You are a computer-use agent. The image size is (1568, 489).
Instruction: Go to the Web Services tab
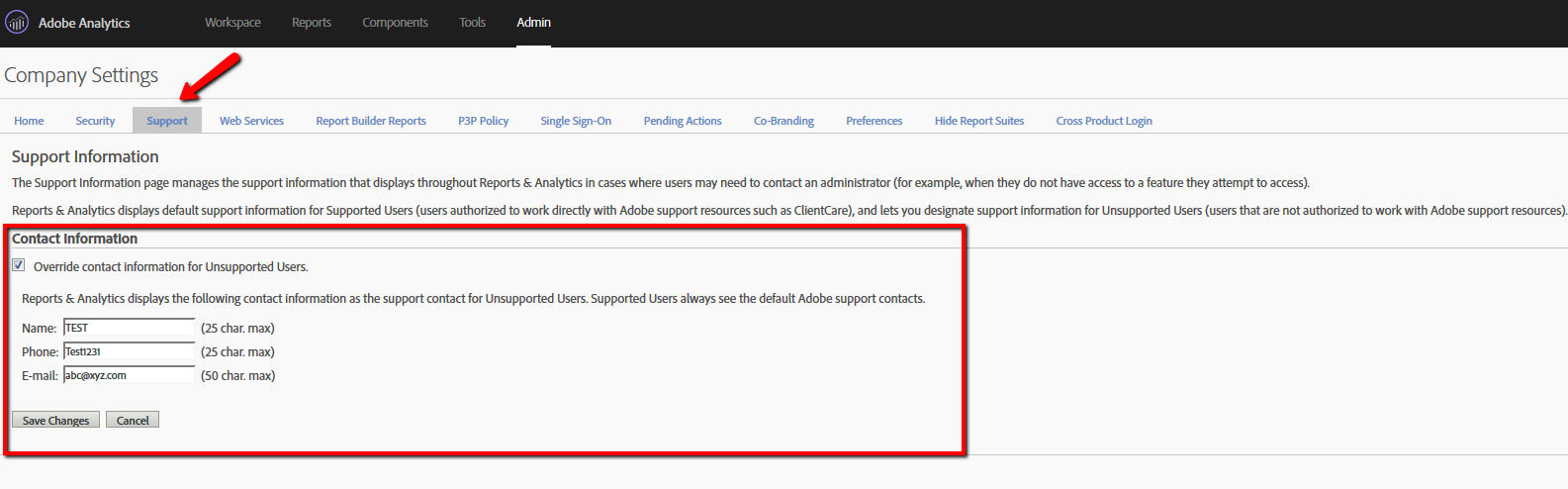[251, 121]
